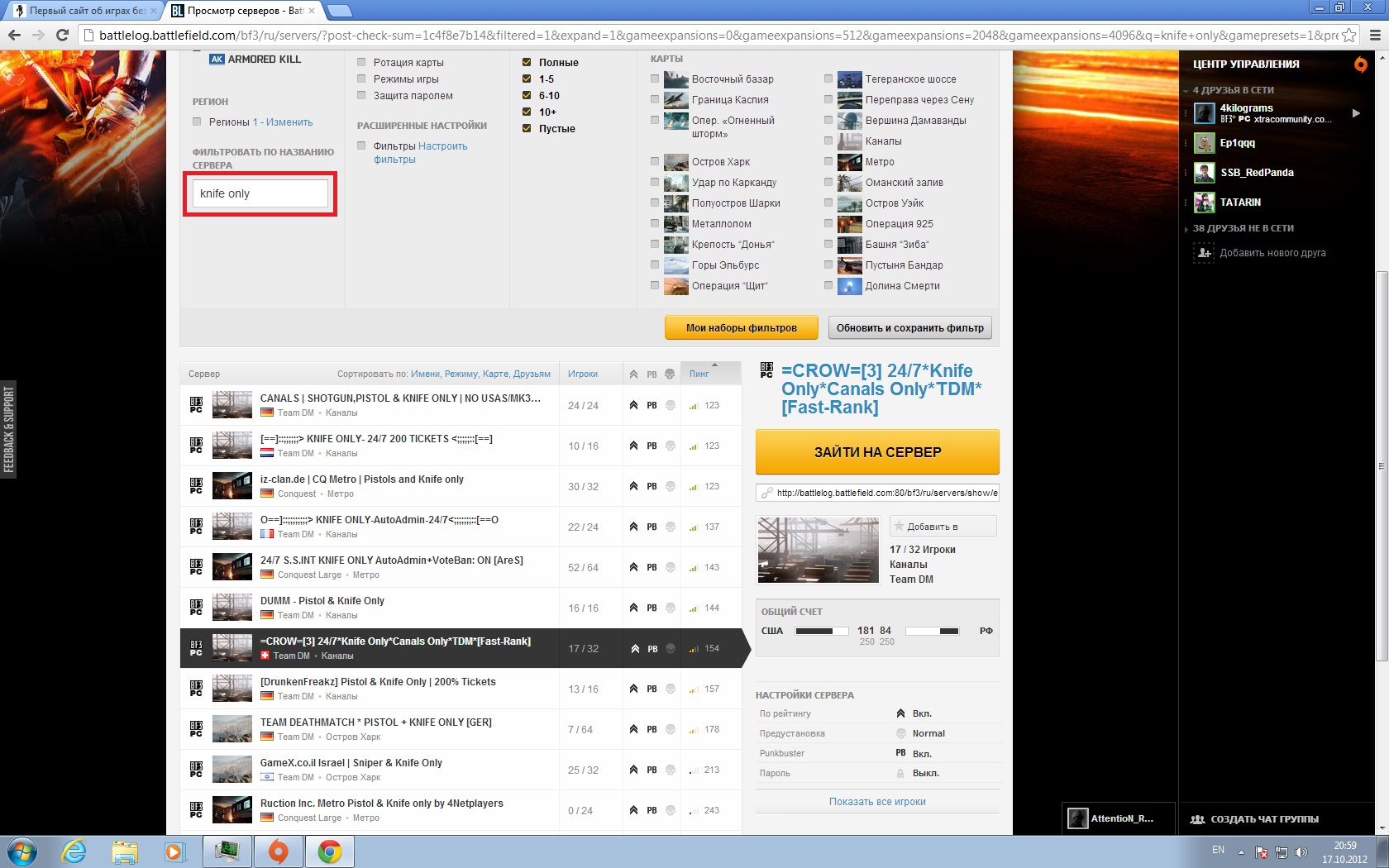Open the Chrome menu icon
The height and width of the screenshot is (868, 1389).
point(1375,35)
